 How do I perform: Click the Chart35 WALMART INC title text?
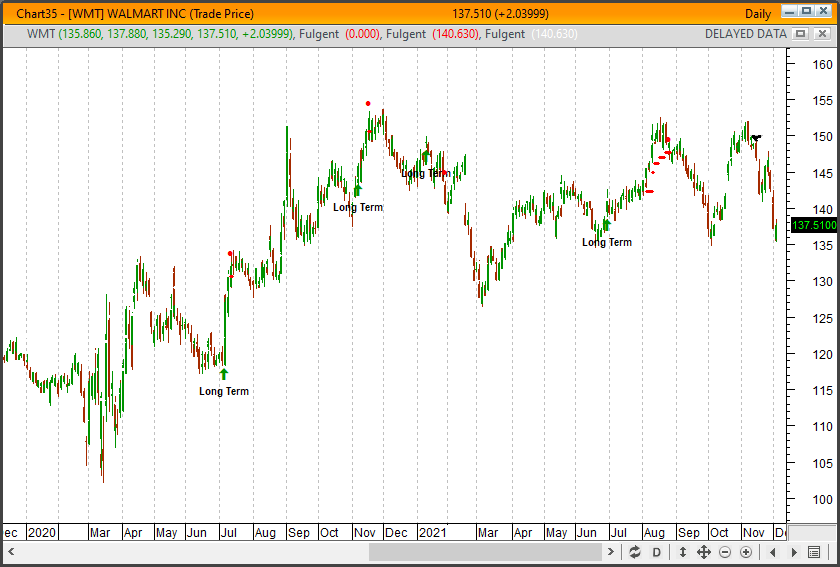coord(135,14)
